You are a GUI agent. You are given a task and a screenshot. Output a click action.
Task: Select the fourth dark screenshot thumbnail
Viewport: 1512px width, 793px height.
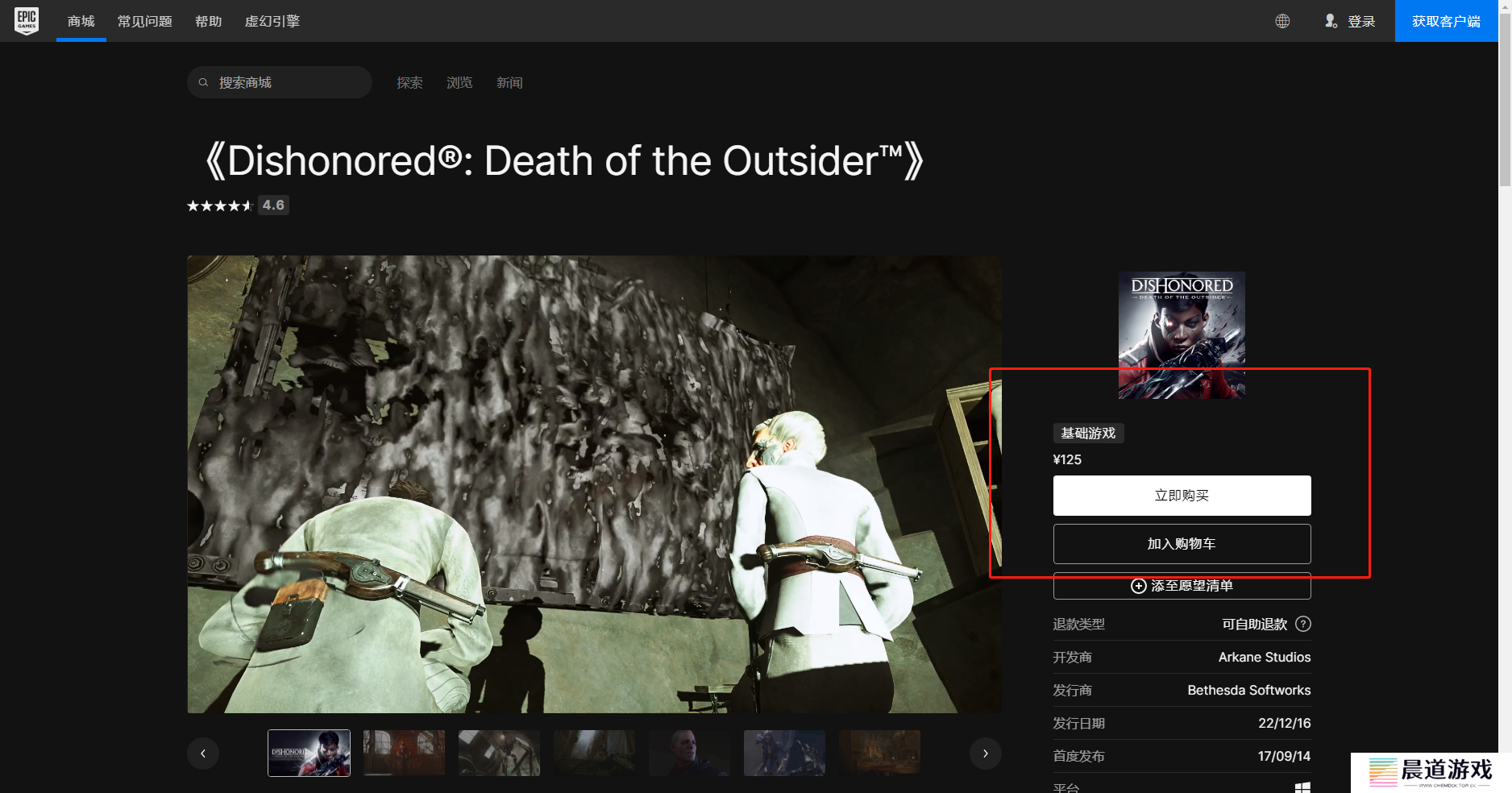coord(594,753)
